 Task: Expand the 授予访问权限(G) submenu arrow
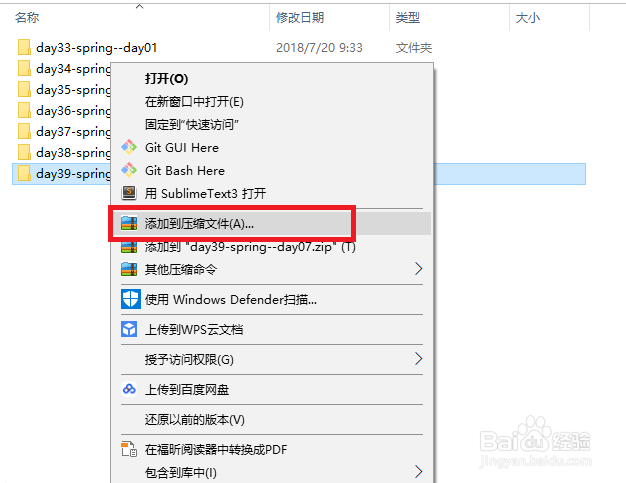418,359
